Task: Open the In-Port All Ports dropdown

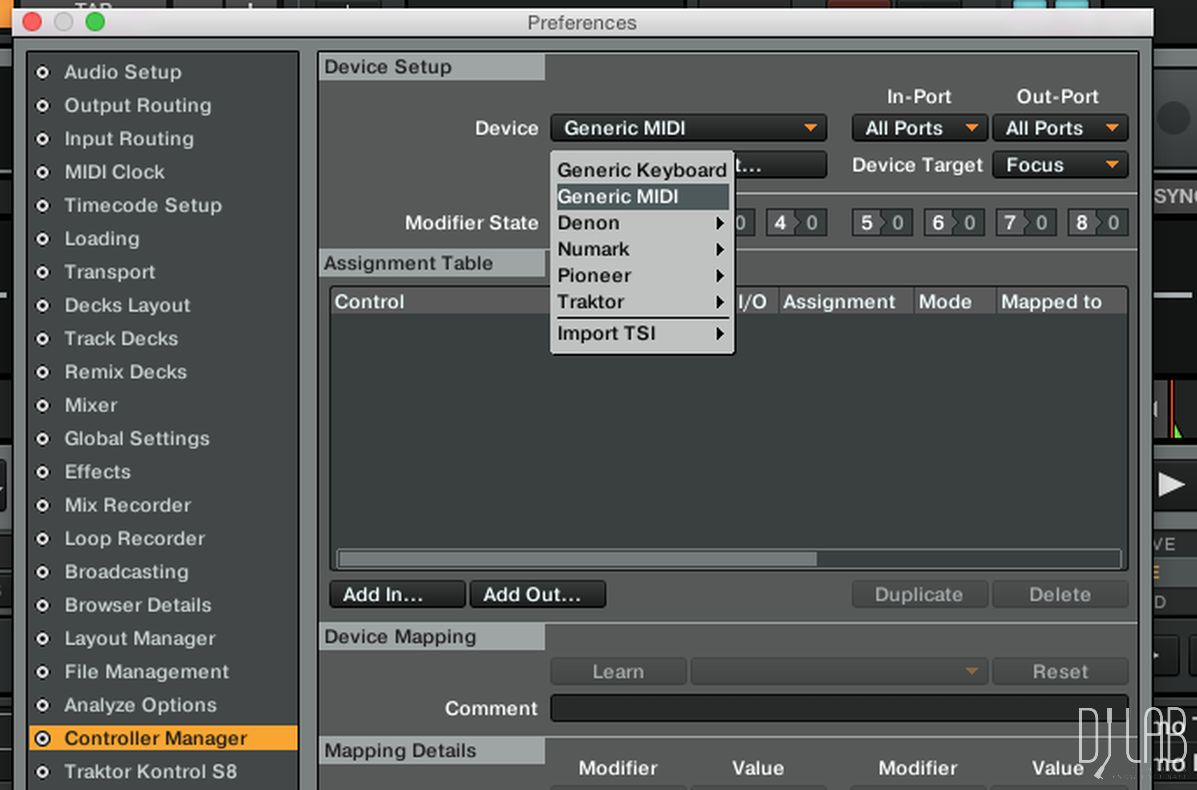Action: point(919,128)
